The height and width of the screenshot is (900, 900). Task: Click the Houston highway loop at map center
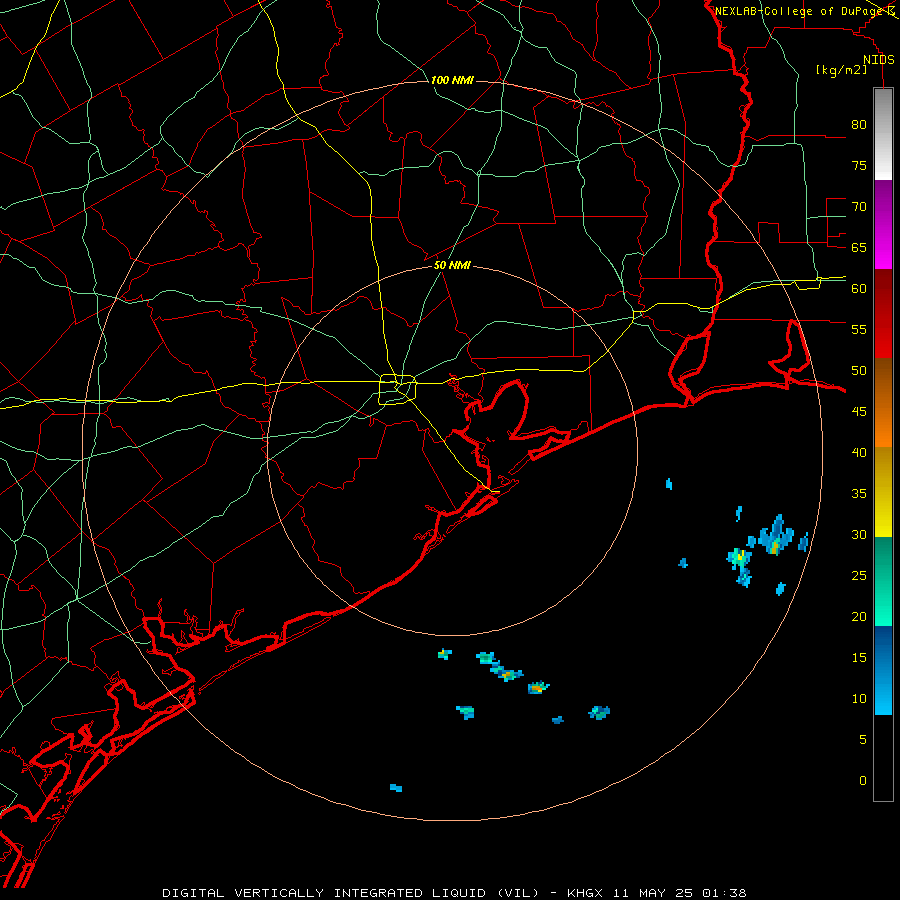[x=398, y=389]
